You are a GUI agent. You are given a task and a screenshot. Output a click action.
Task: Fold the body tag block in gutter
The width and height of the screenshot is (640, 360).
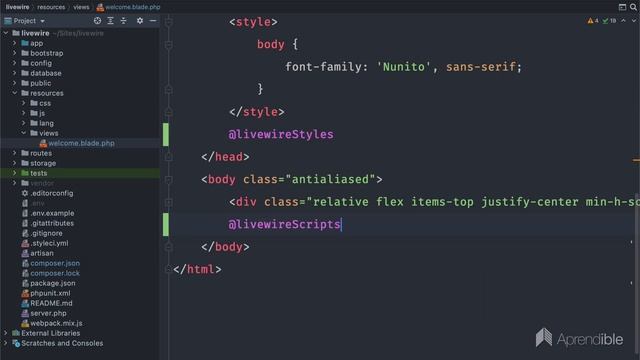pyautogui.click(x=168, y=180)
